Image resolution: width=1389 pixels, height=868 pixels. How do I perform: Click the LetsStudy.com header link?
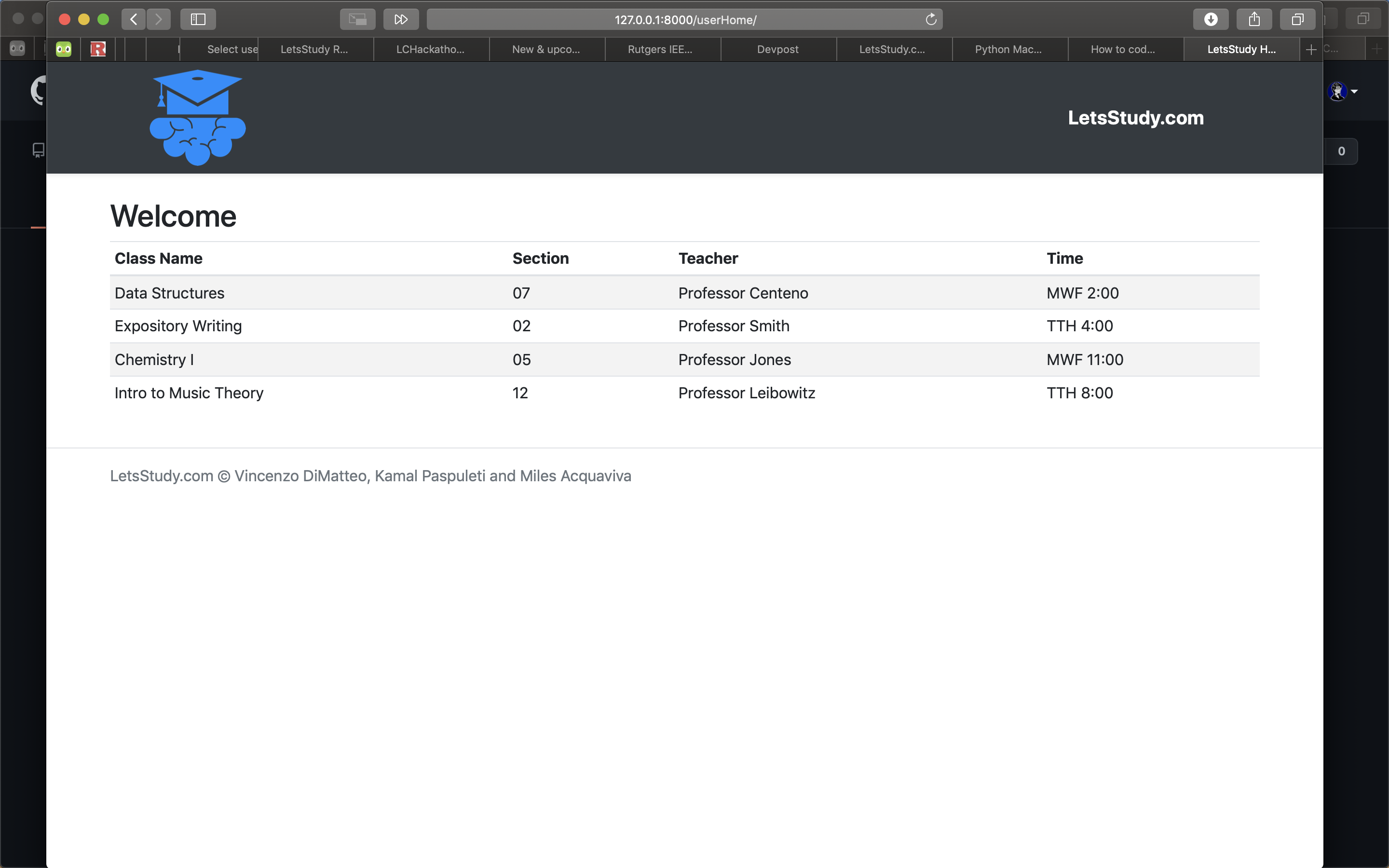point(1135,118)
